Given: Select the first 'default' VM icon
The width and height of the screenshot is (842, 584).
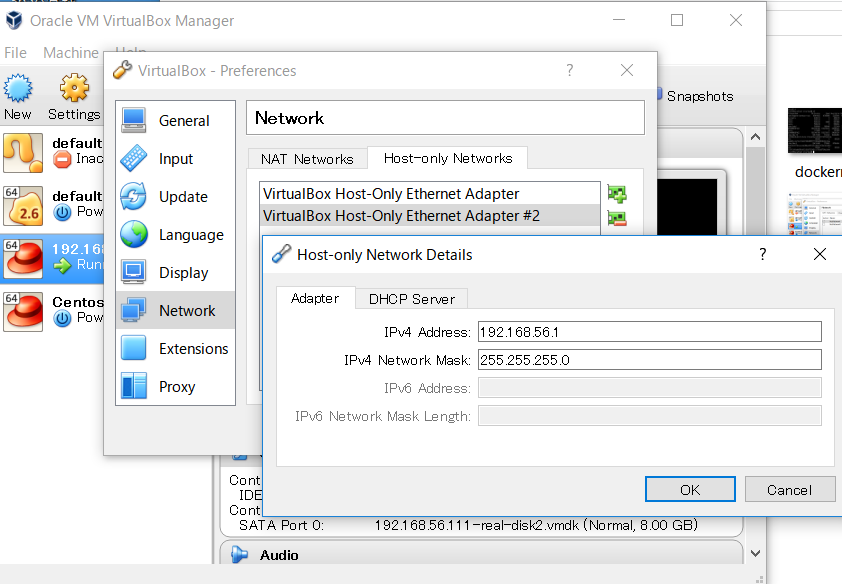Looking at the screenshot, I should pos(23,153).
